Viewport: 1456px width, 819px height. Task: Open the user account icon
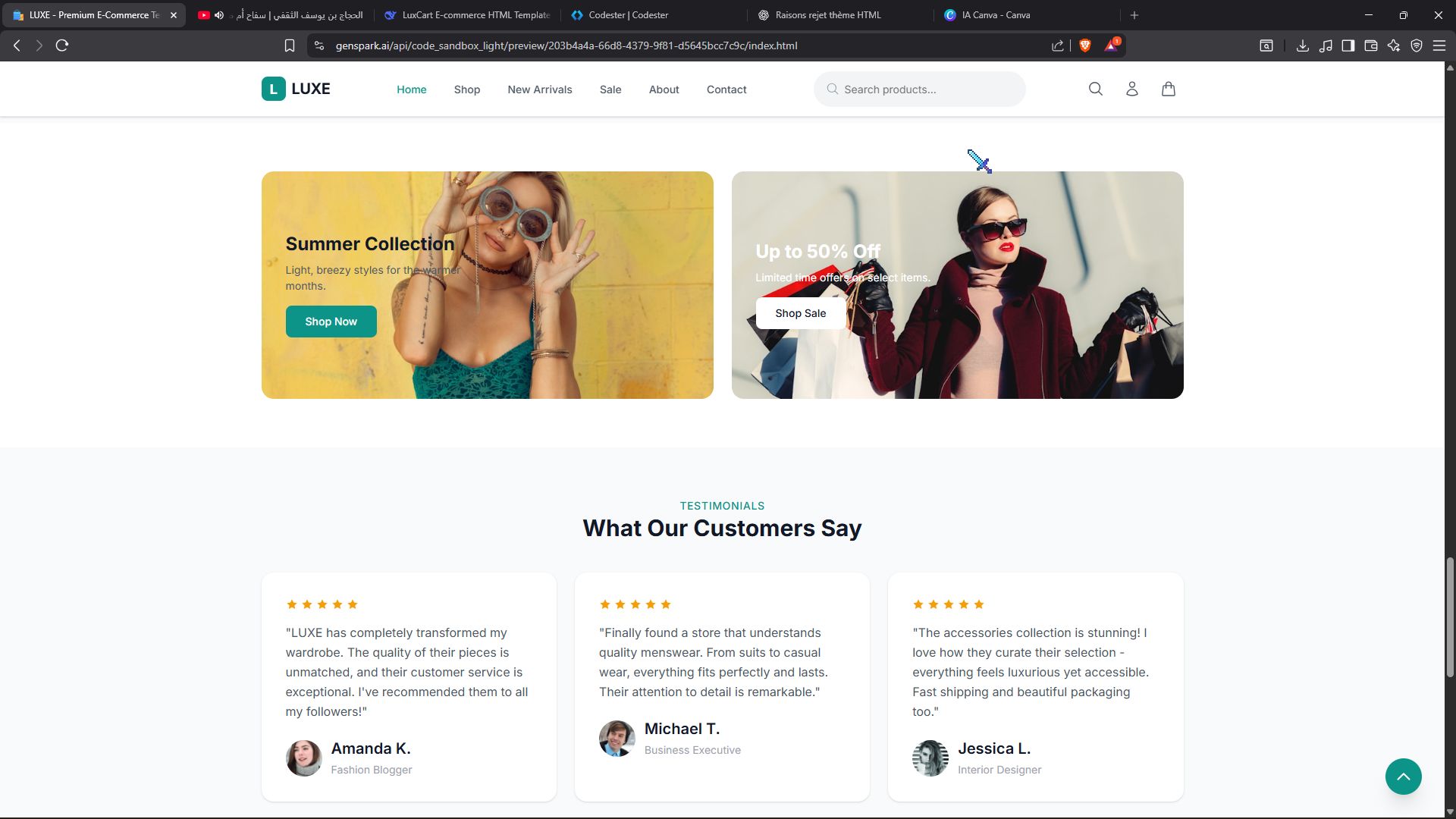tap(1131, 89)
